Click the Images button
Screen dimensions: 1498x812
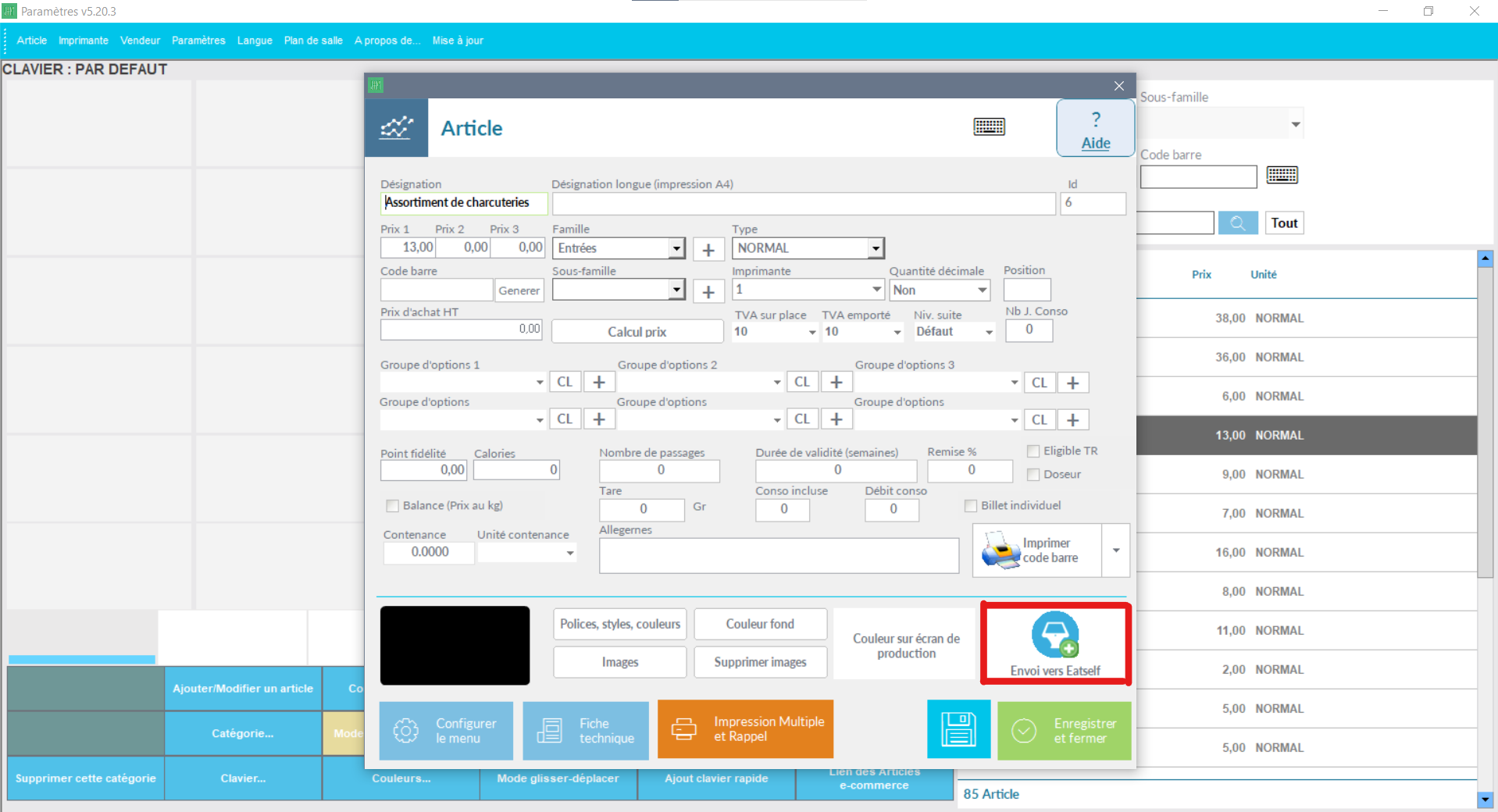click(620, 662)
